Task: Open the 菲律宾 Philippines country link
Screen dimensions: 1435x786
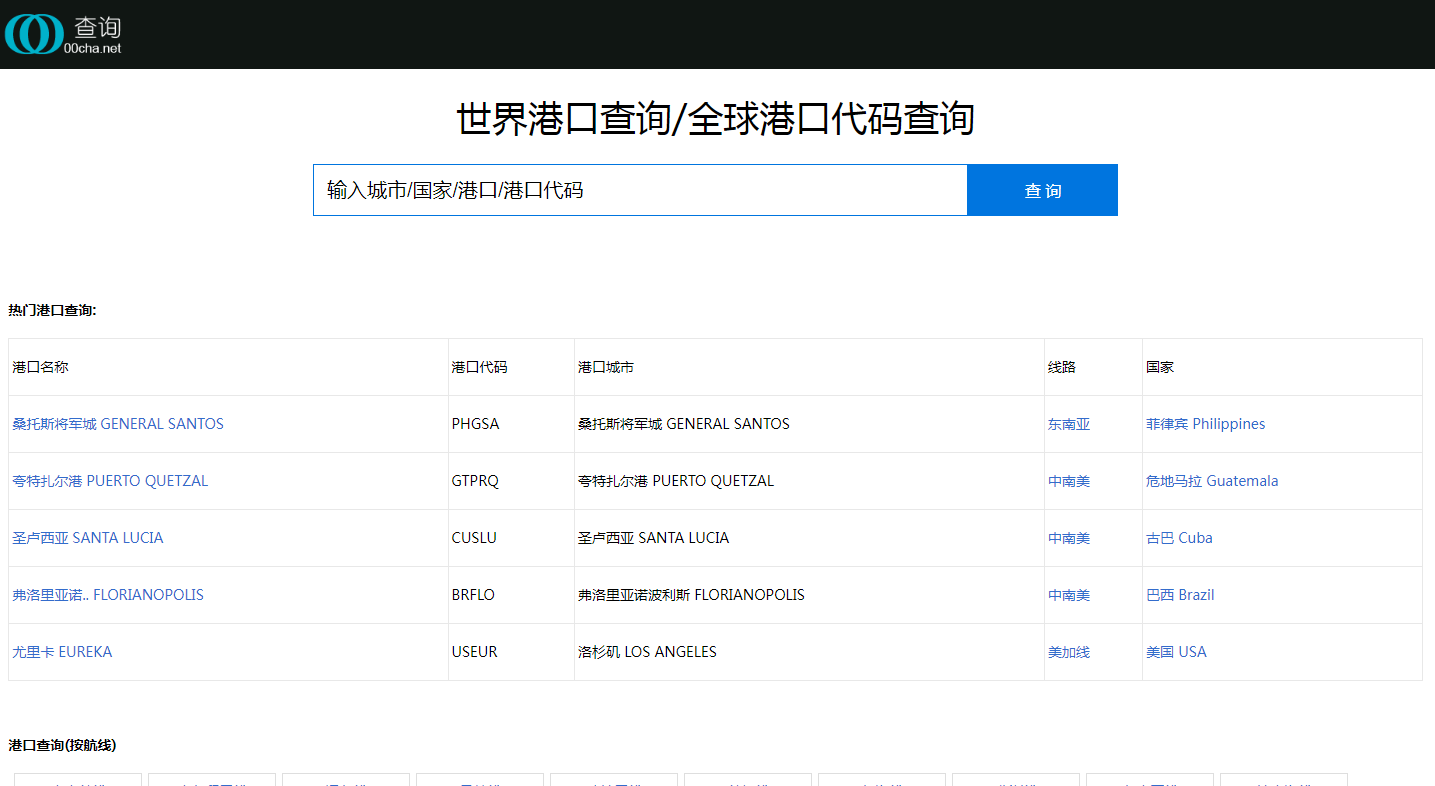Action: (x=1205, y=423)
